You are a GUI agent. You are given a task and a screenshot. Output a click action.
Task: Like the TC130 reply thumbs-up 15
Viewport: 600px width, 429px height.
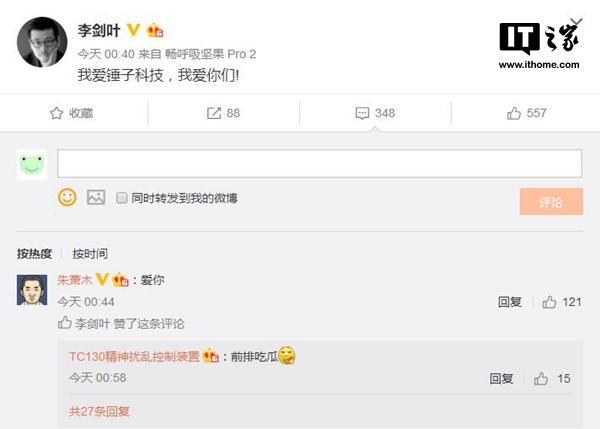coord(541,378)
